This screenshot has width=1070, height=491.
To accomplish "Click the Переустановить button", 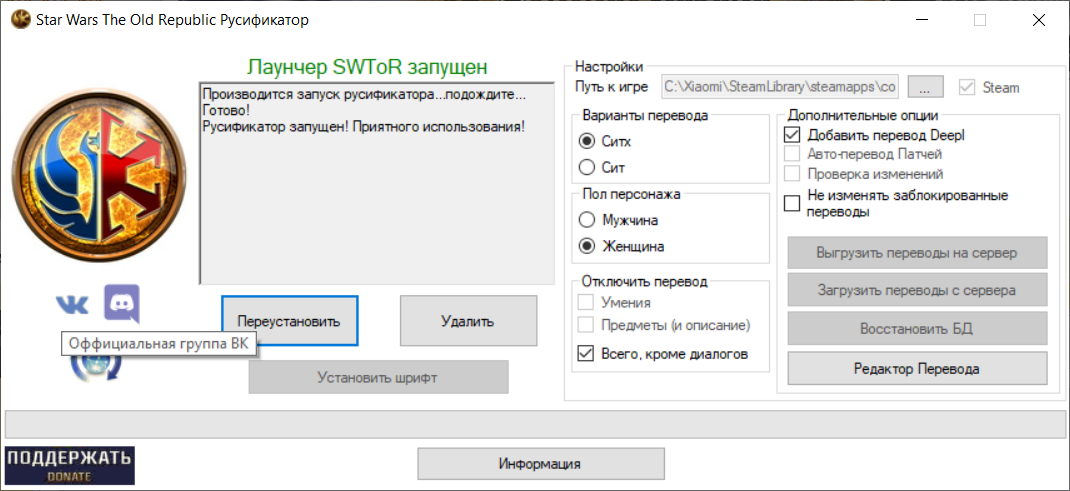I will 289,321.
